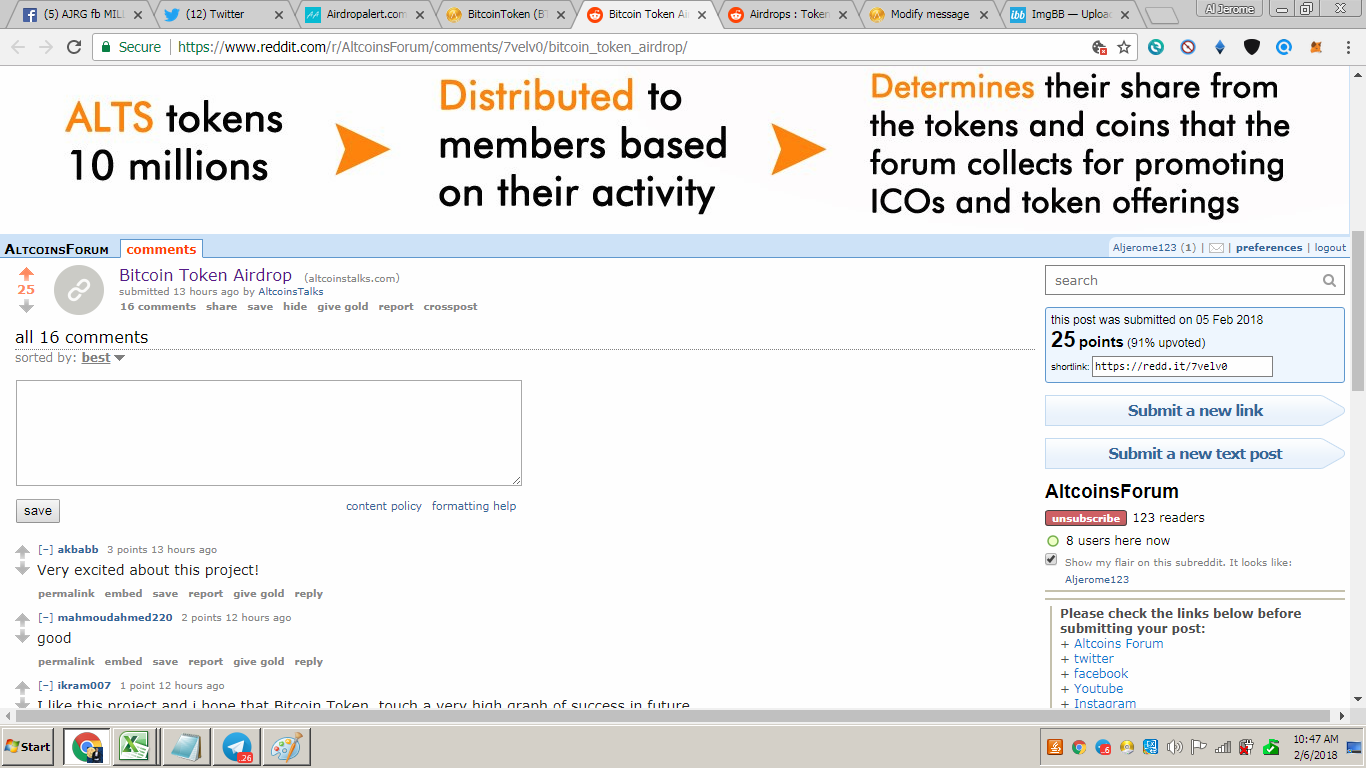This screenshot has width=1366, height=768.
Task: Switch to the Modify message tab
Action: [929, 15]
